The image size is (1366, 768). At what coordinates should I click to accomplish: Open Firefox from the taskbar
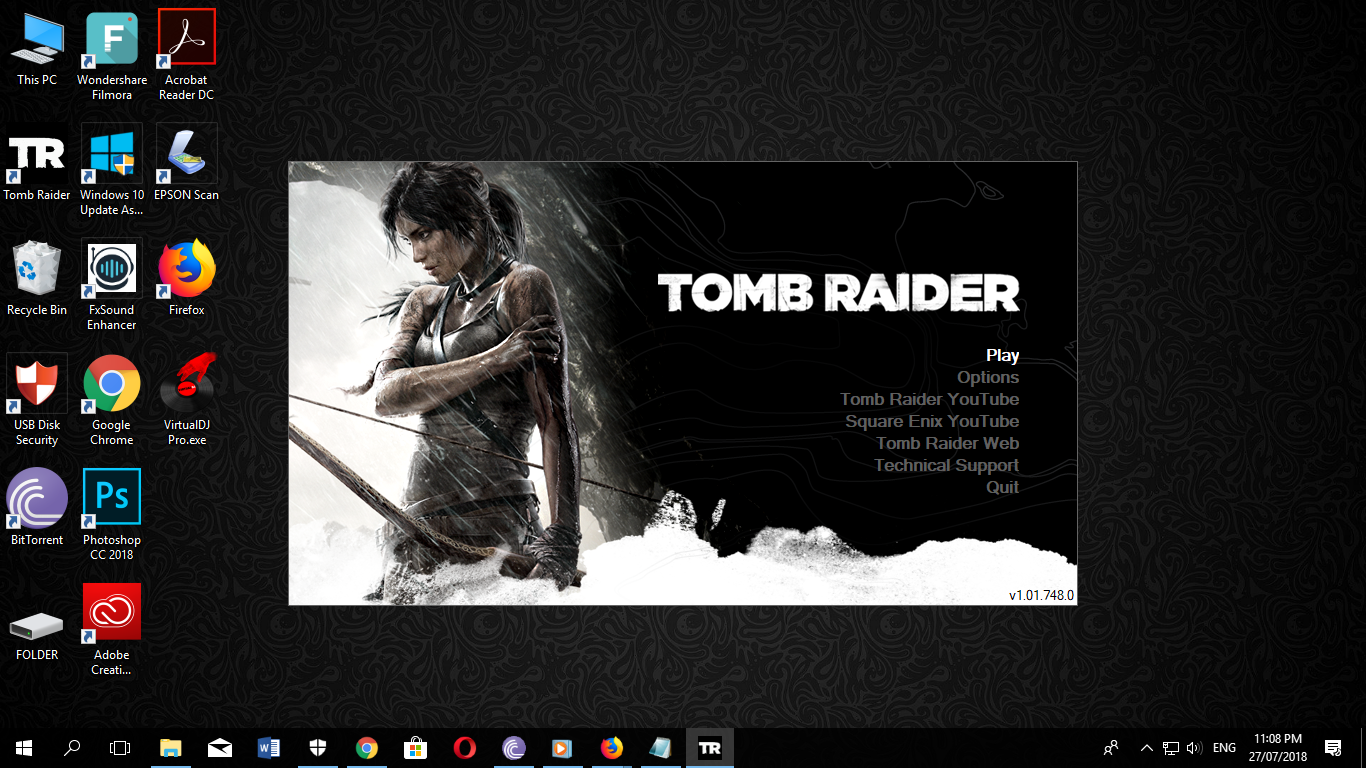(x=612, y=748)
